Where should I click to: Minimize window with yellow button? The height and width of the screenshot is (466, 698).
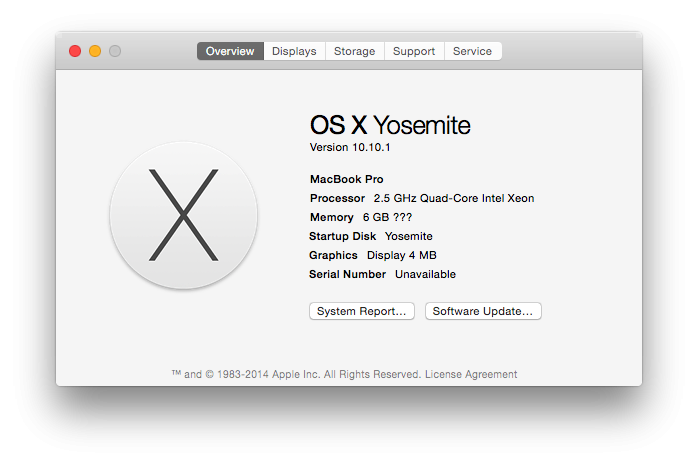coord(95,51)
